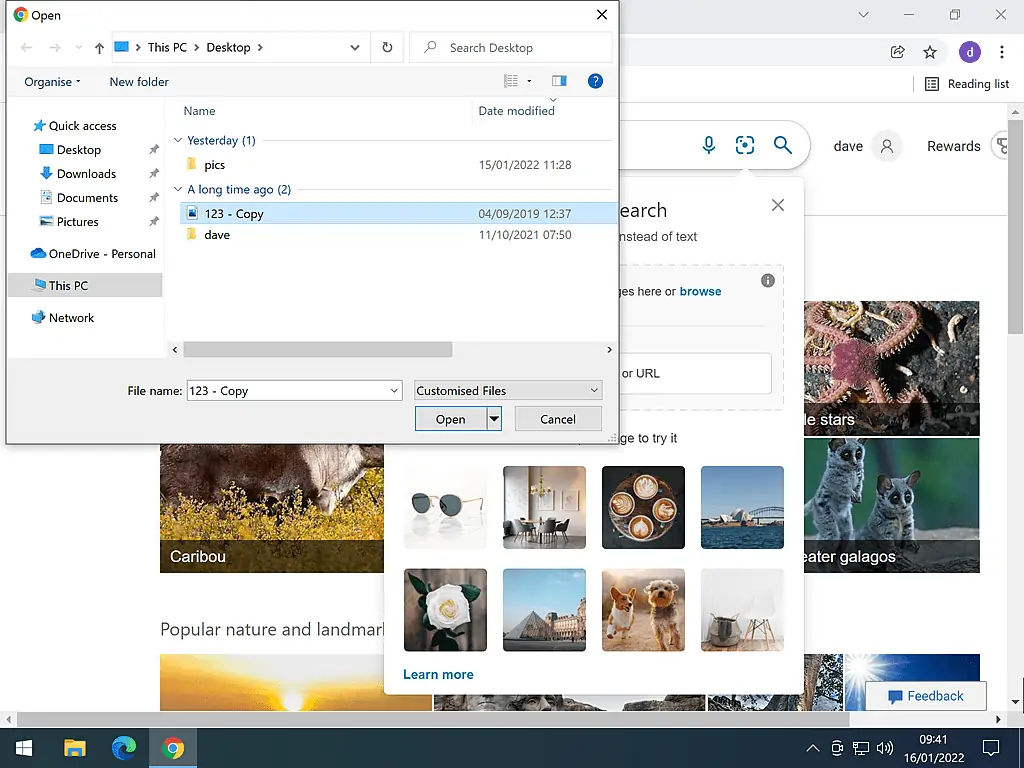Image resolution: width=1024 pixels, height=768 pixels.
Task: Open Chrome's three-dot menu
Action: [1002, 52]
